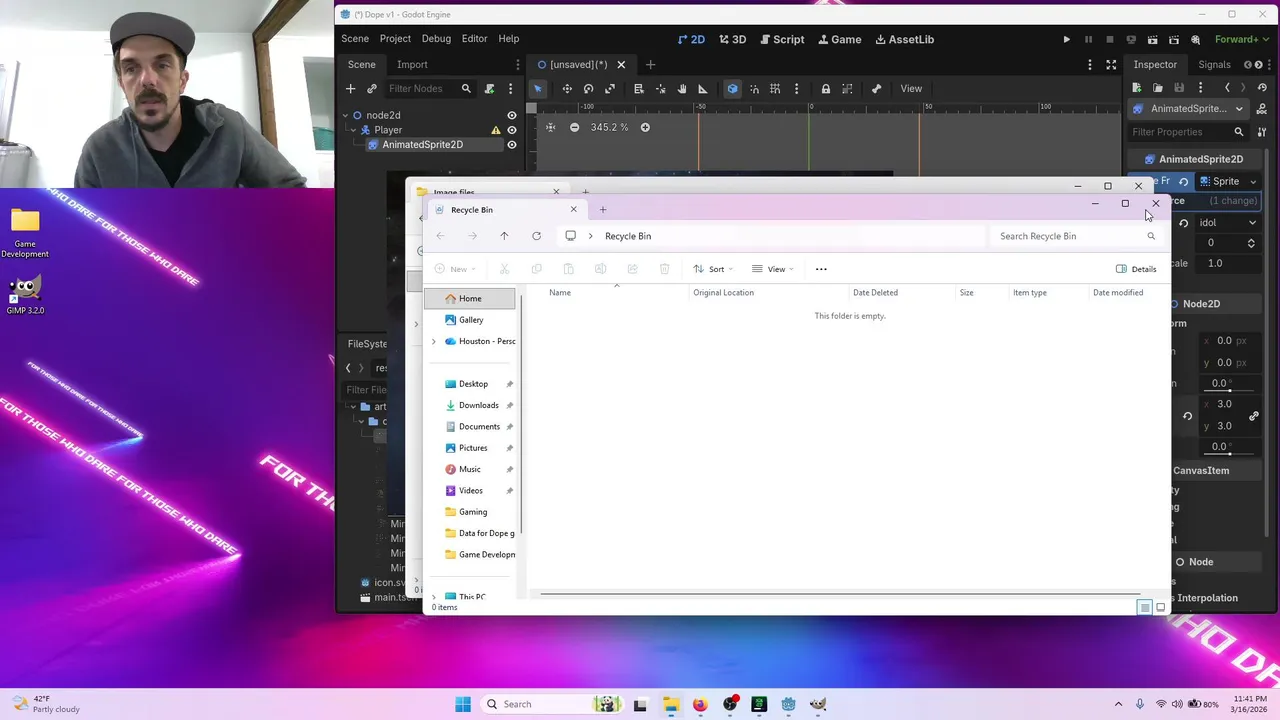1280x720 pixels.
Task: Click the instantiate child scene link icon
Action: pos(372,89)
